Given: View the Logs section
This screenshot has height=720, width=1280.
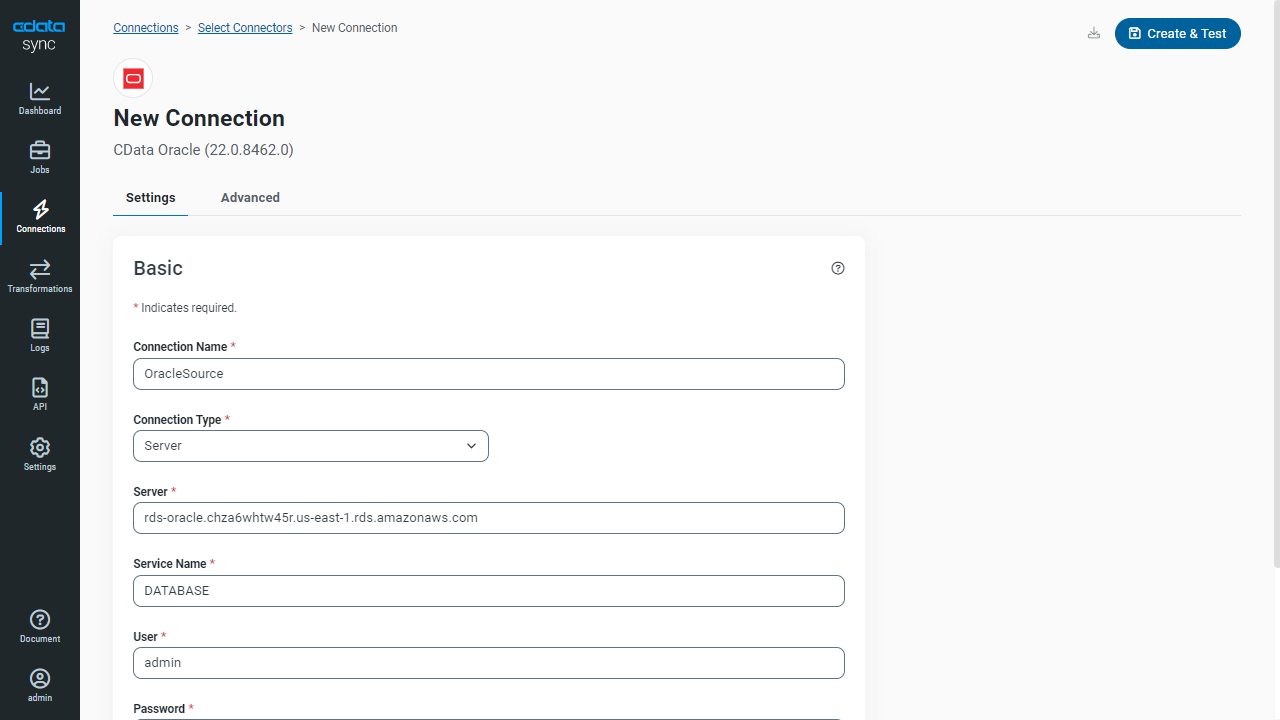Looking at the screenshot, I should tap(40, 335).
